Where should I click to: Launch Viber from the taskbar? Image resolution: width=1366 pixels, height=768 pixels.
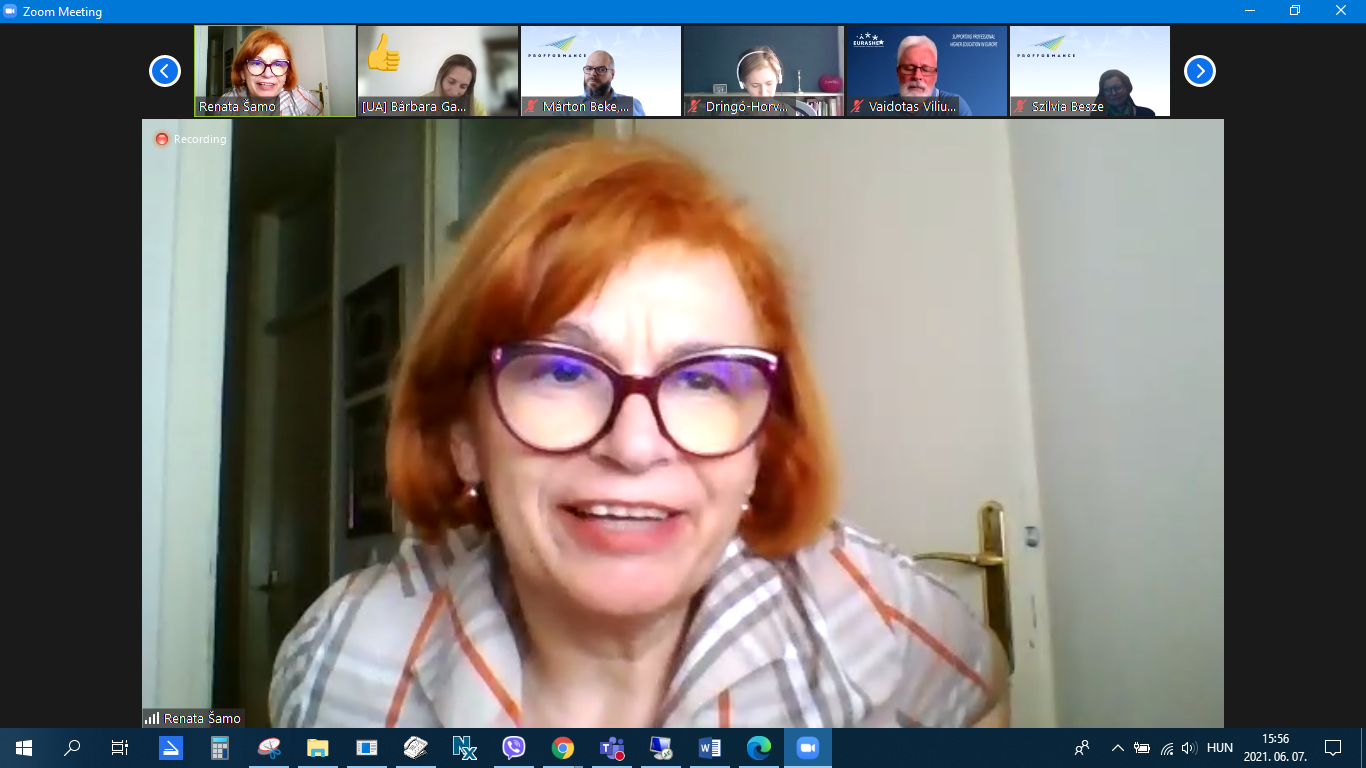(513, 748)
